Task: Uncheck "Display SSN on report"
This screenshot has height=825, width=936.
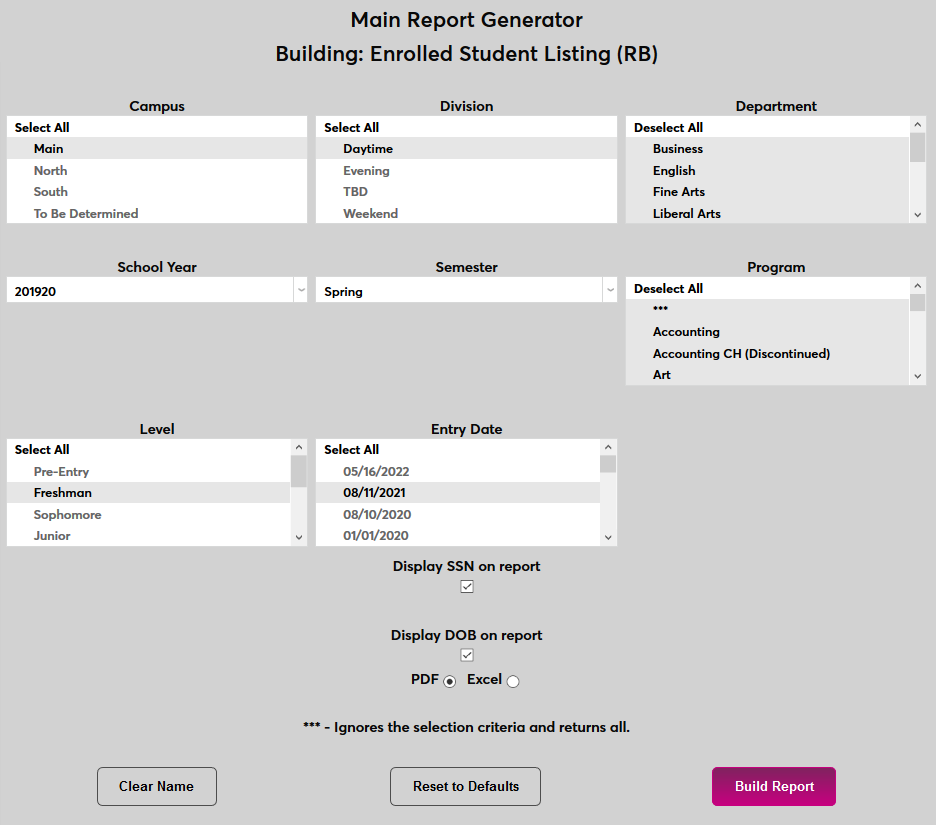Action: pyautogui.click(x=466, y=586)
